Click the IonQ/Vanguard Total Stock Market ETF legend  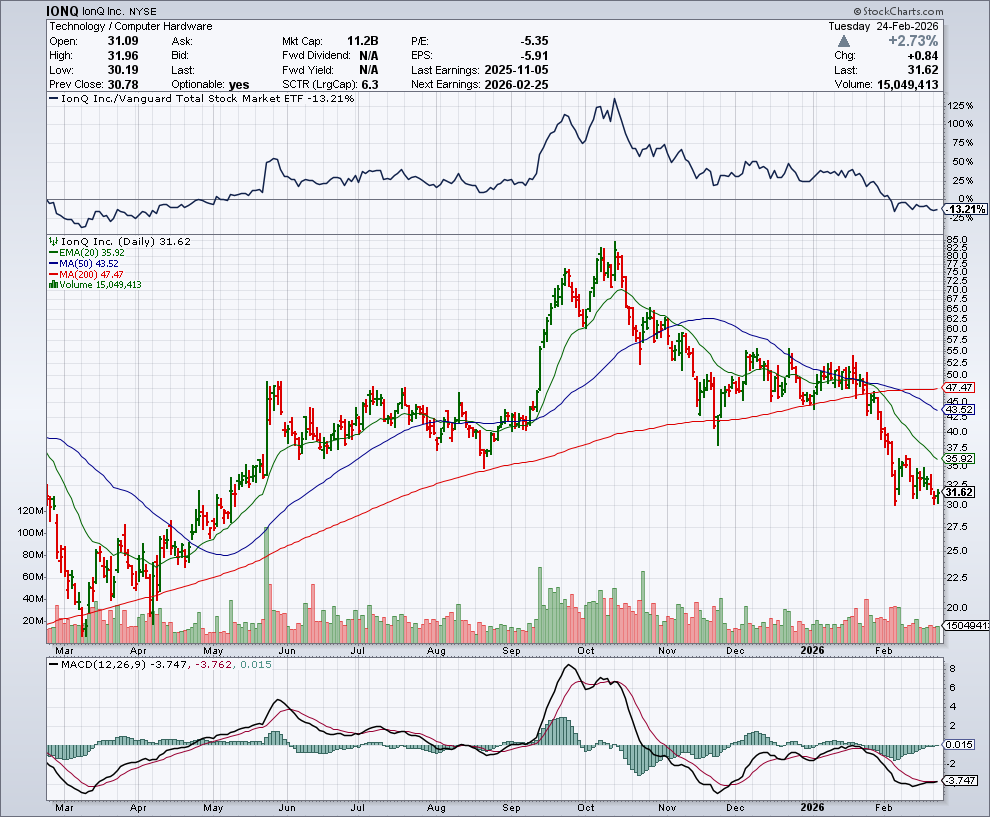(x=202, y=98)
